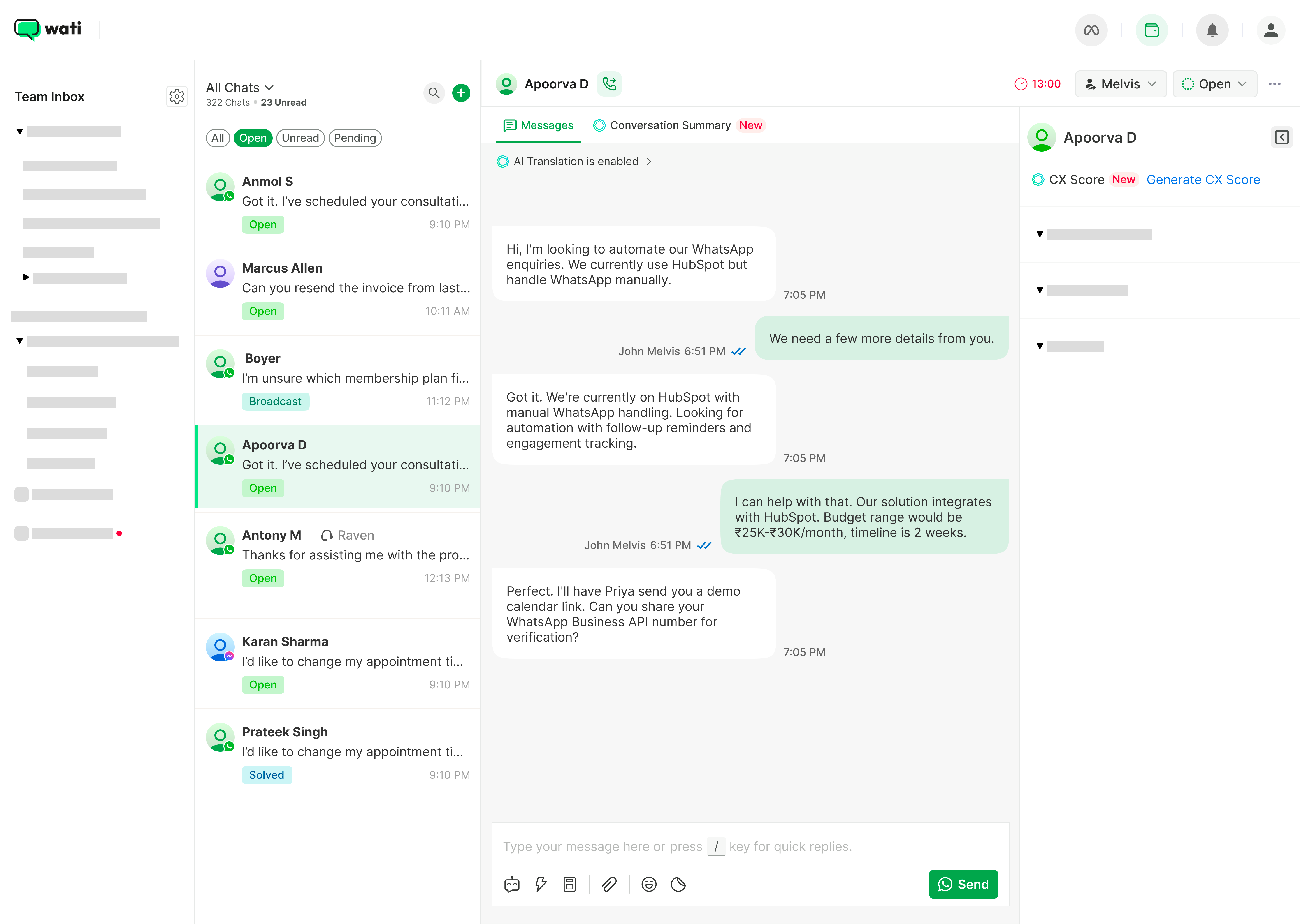
Task: Start a new chat with plus icon
Action: pos(461,93)
